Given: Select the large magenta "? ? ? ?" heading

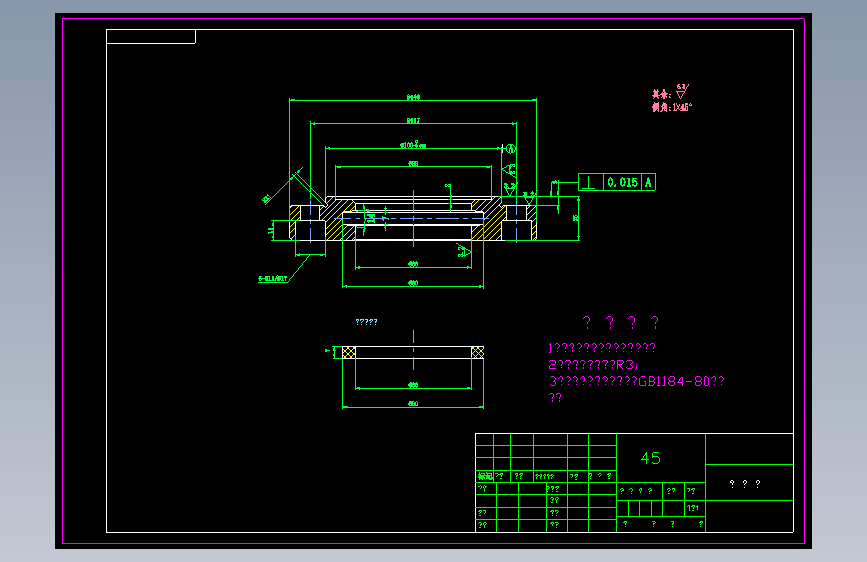Looking at the screenshot, I should [620, 322].
